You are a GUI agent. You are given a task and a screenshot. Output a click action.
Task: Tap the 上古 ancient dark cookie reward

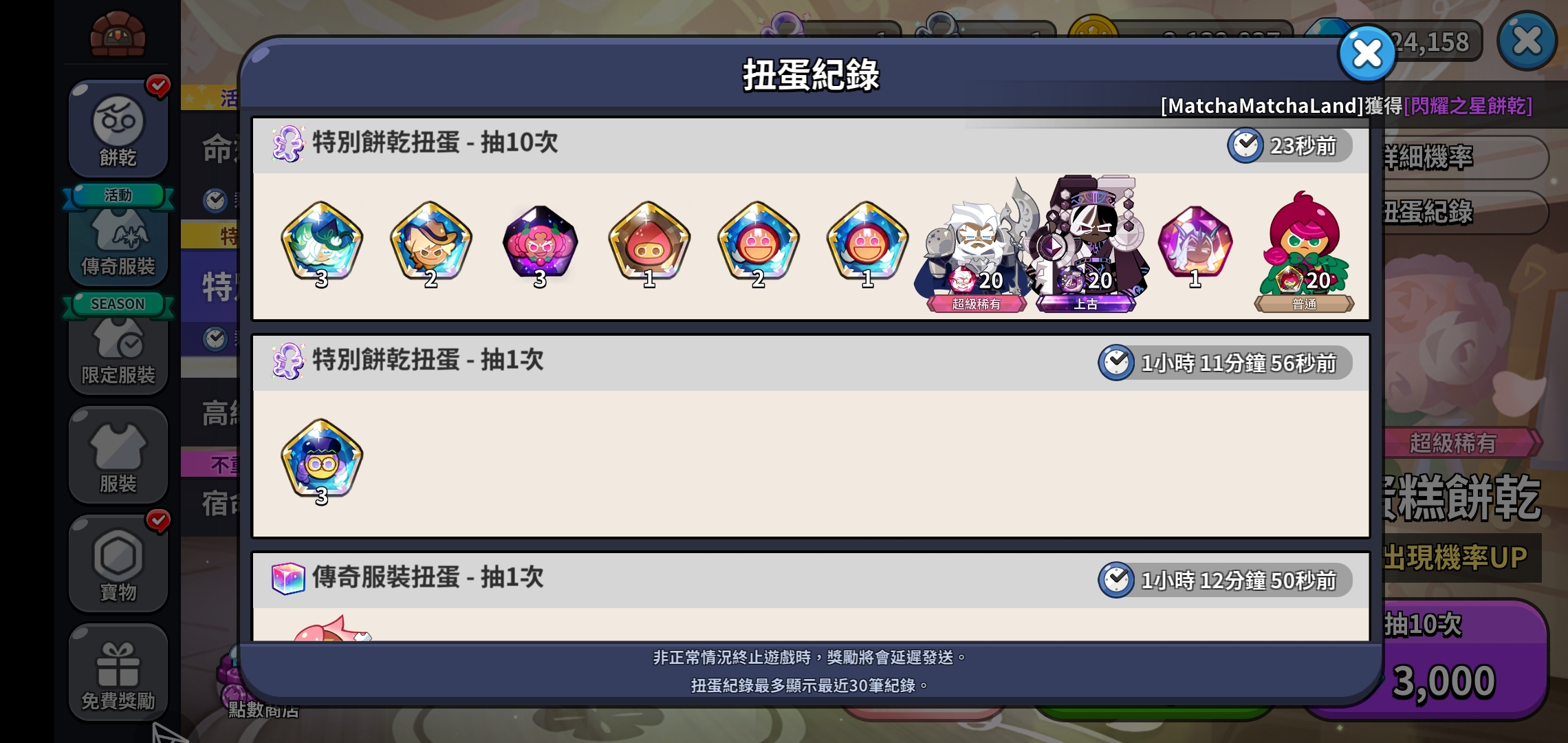(x=1086, y=245)
